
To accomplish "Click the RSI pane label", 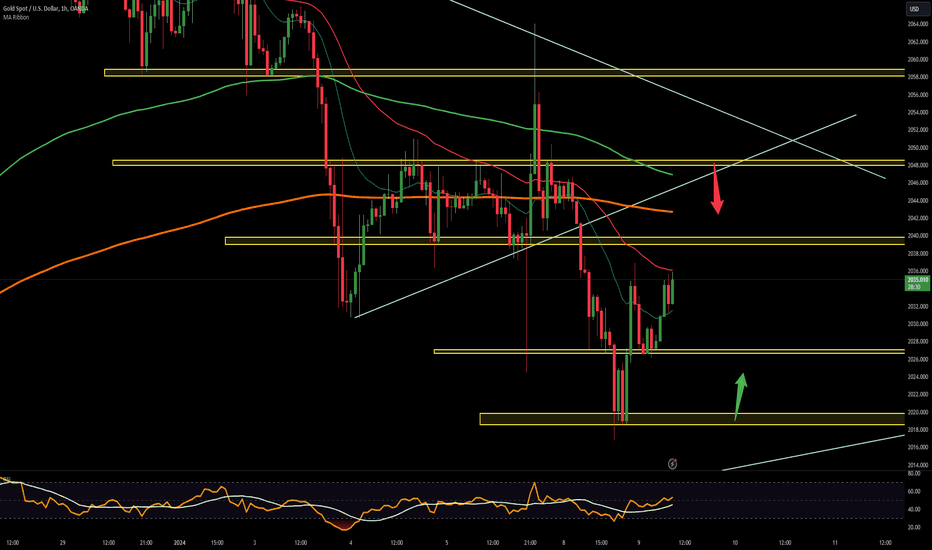I will point(7,478).
